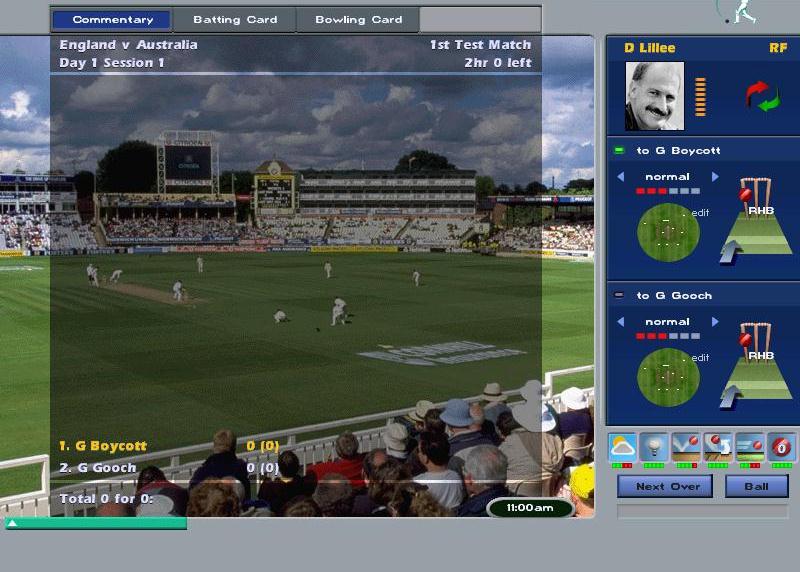Switch to the Batting Card tab
Viewport: 800px width, 572px height.
point(234,20)
